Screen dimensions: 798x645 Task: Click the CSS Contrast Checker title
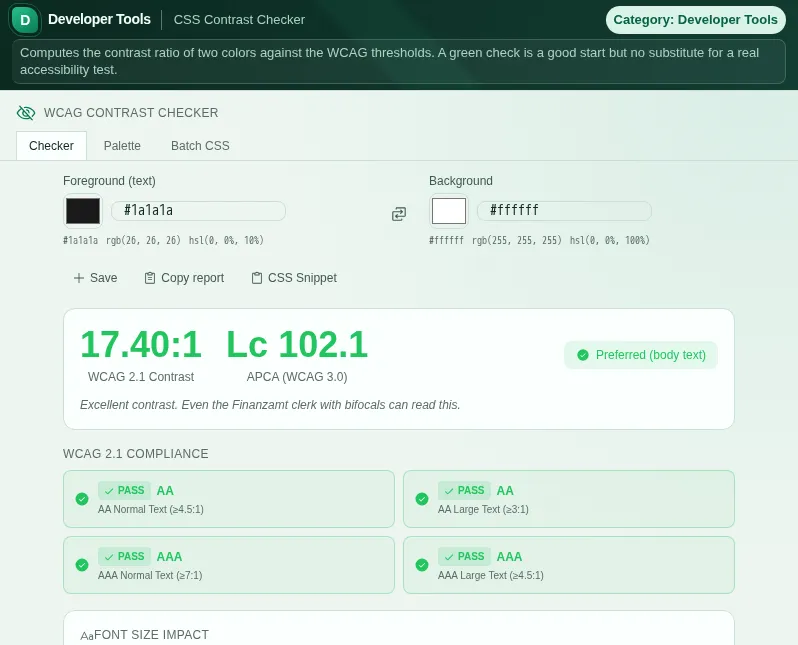click(239, 20)
